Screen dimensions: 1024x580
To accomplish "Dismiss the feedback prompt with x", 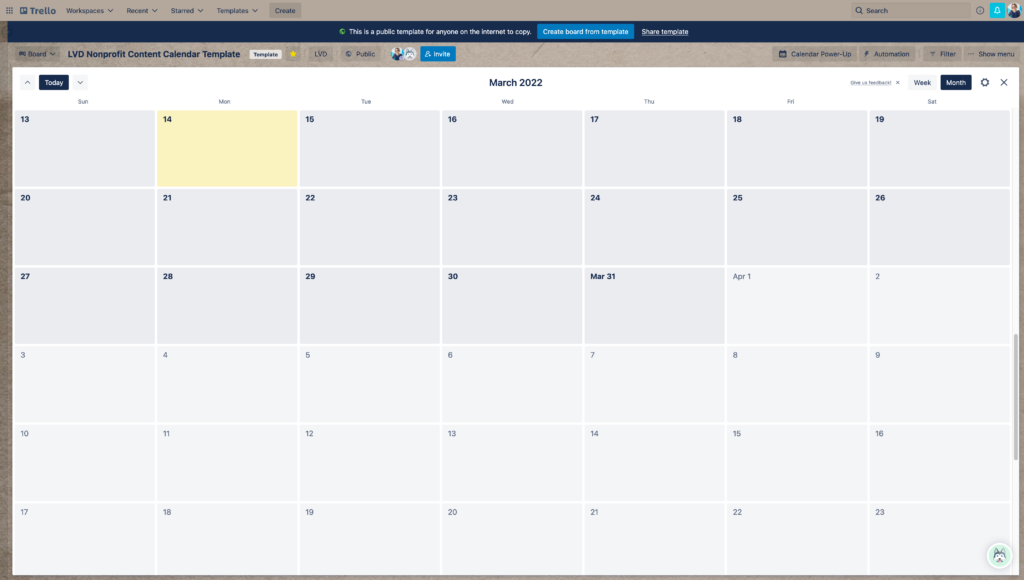I will [x=897, y=83].
